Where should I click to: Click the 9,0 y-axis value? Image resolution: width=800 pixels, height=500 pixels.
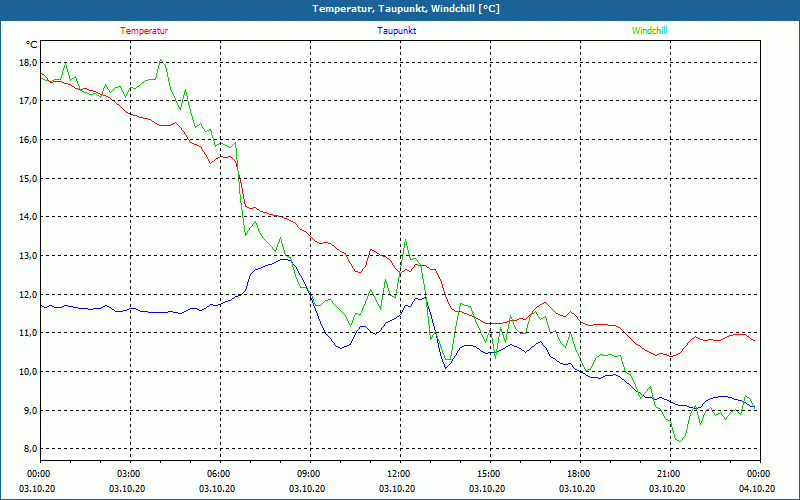coord(29,410)
